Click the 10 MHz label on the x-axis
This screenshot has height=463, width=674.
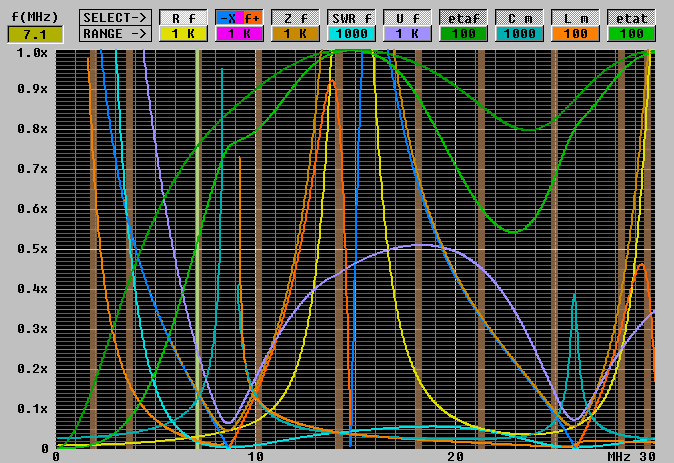click(255, 457)
